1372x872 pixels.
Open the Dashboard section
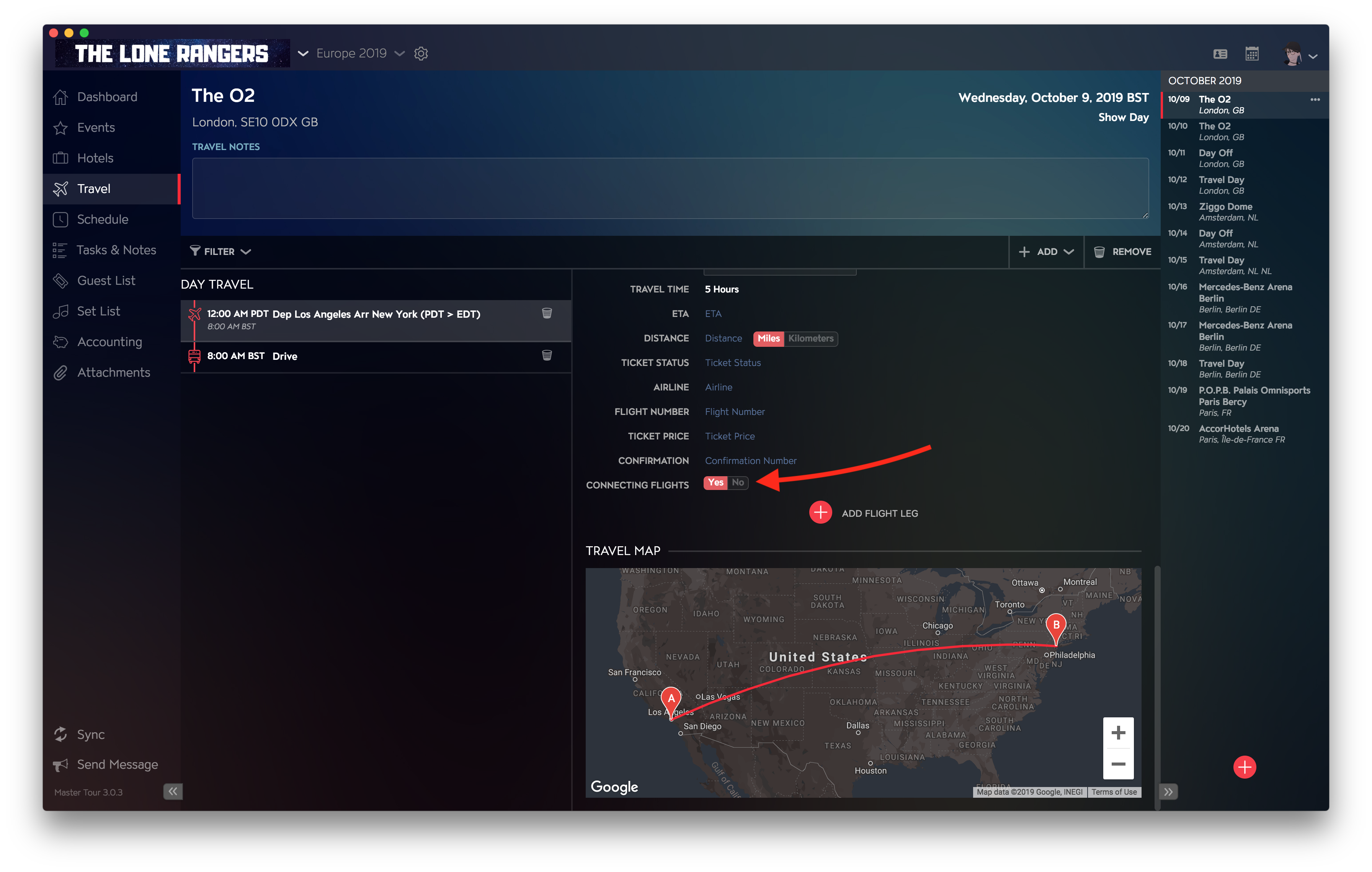coord(107,97)
